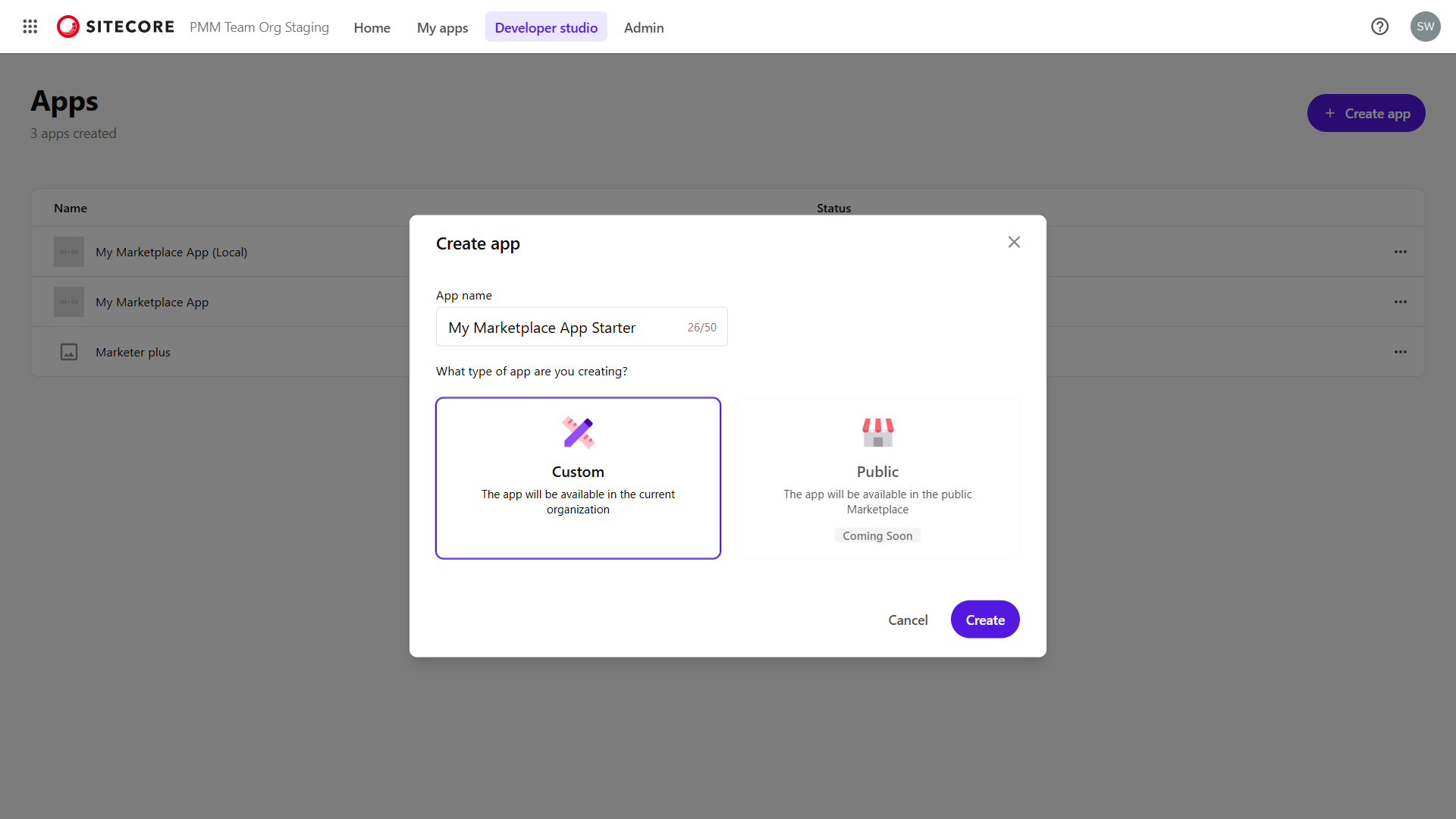Click the Custom app wand icon
The width and height of the screenshot is (1456, 819).
click(x=578, y=432)
